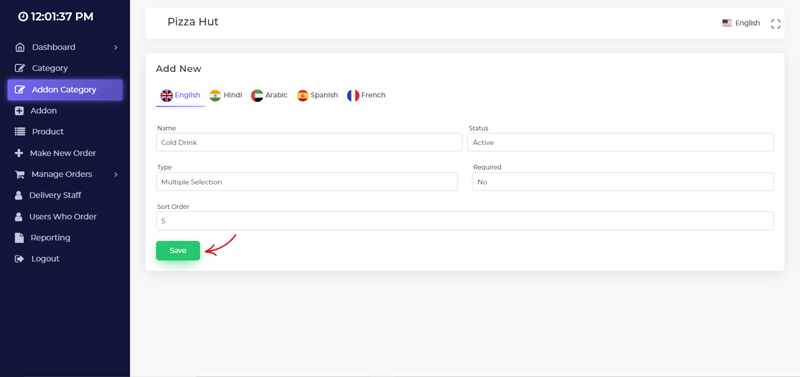Open the Addon Category menu item

(x=65, y=90)
